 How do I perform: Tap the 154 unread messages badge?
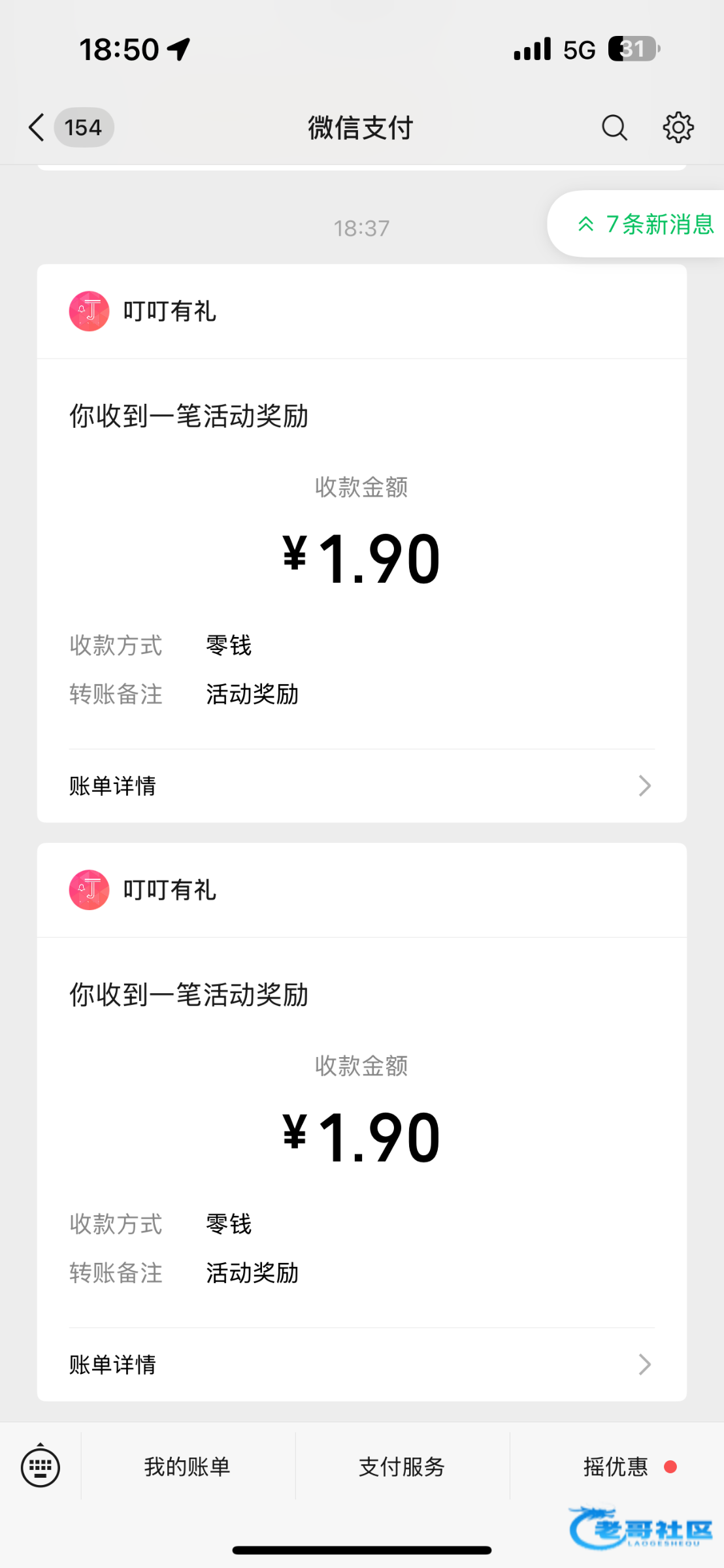click(x=84, y=127)
